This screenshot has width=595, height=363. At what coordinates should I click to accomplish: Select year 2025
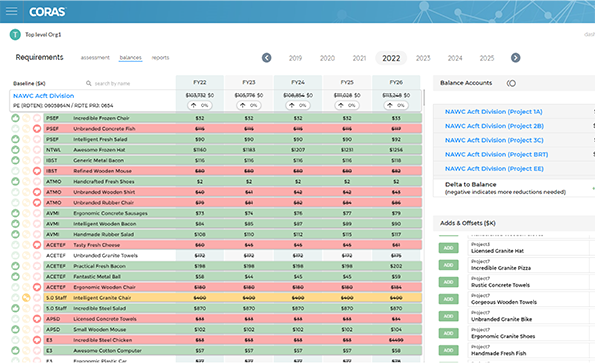487,58
